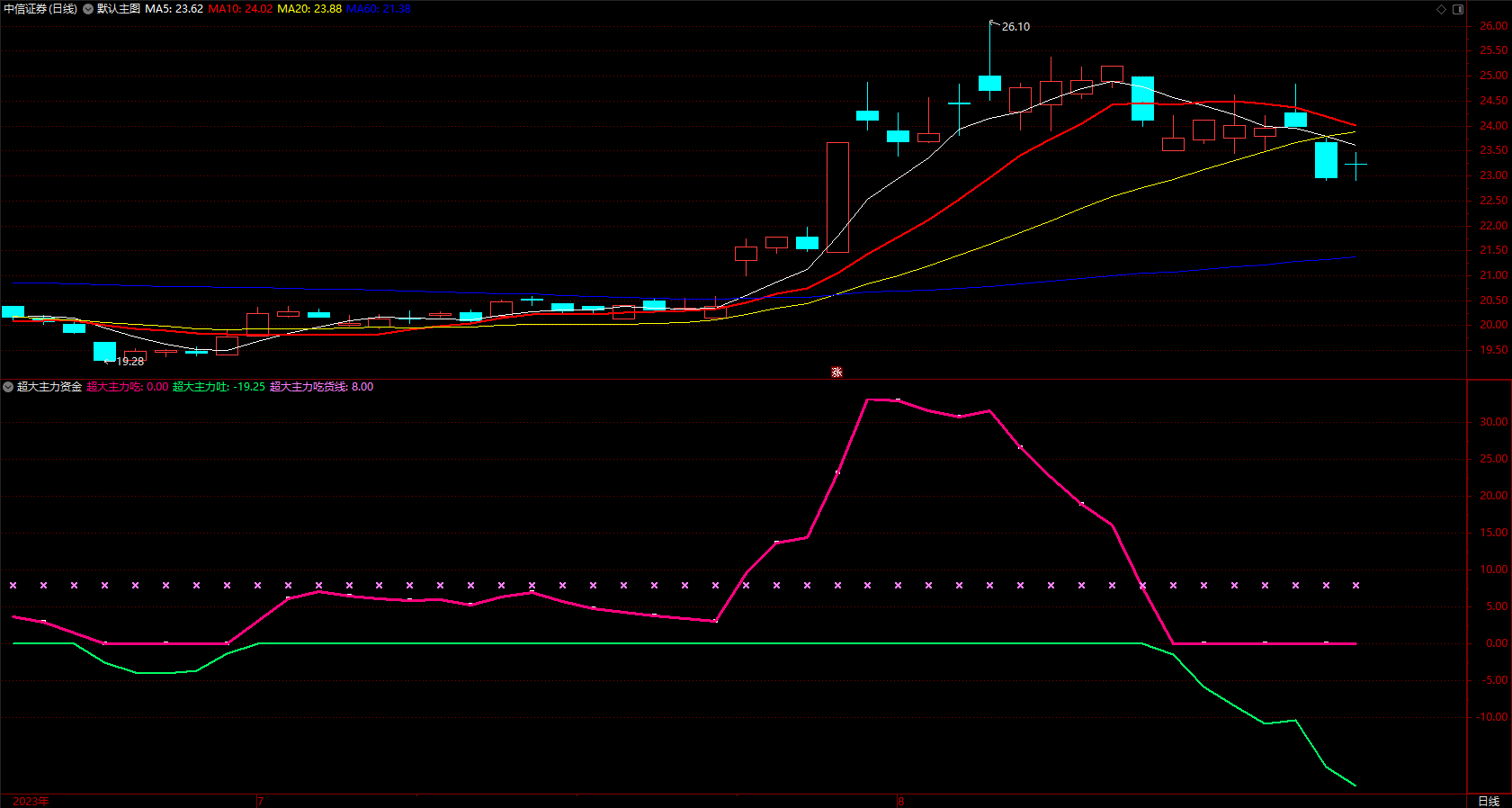Click the 26.10 high price label
The image size is (1512, 808).
[x=1015, y=27]
